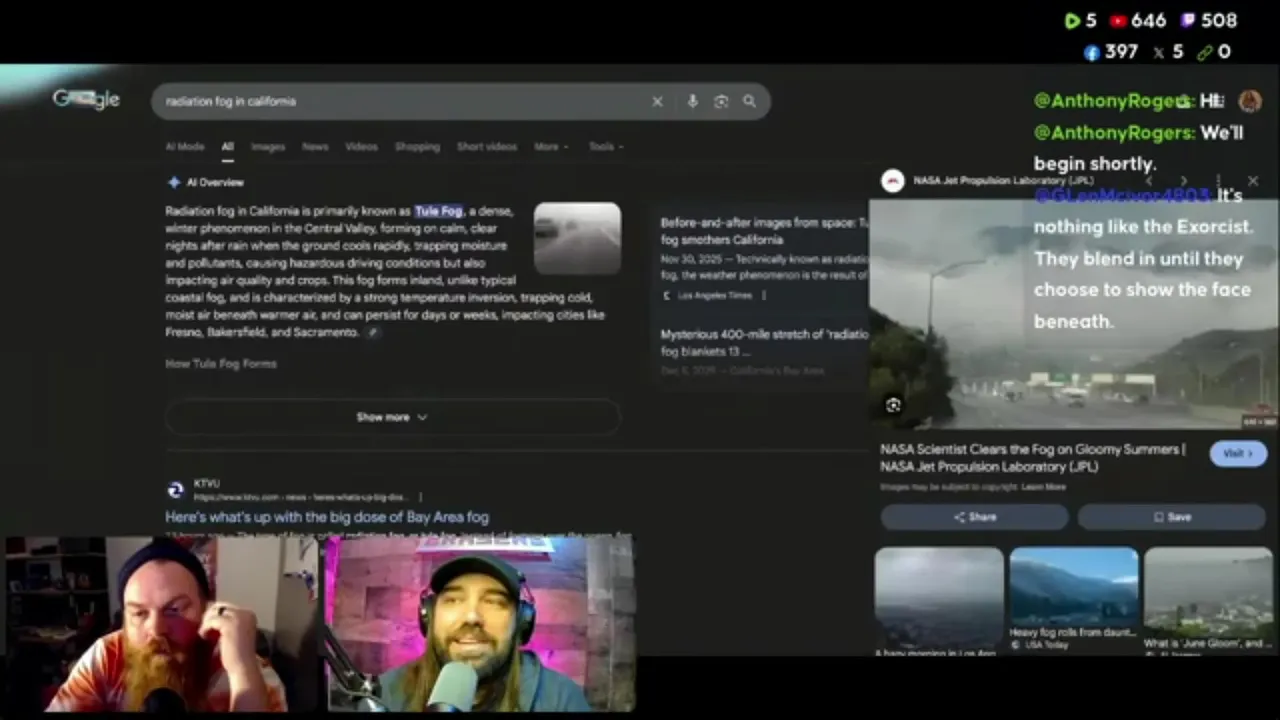Screen dimensions: 1280x720
Task: Open the hazy morning related image thumbnail
Action: point(939,597)
